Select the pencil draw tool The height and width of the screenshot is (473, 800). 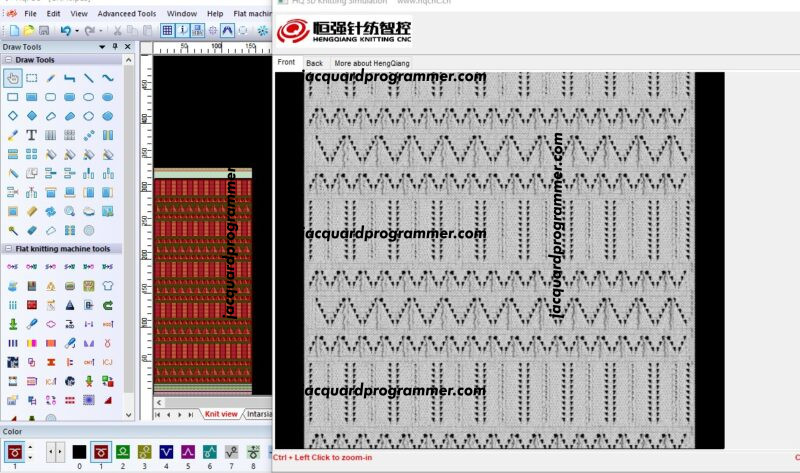51,78
